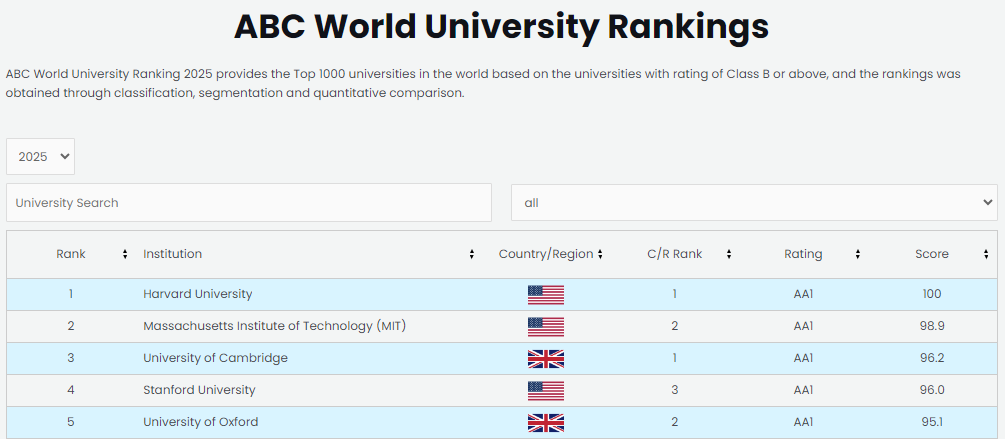Click the Rank column header label
Image resolution: width=1005 pixels, height=439 pixels.
click(x=71, y=254)
